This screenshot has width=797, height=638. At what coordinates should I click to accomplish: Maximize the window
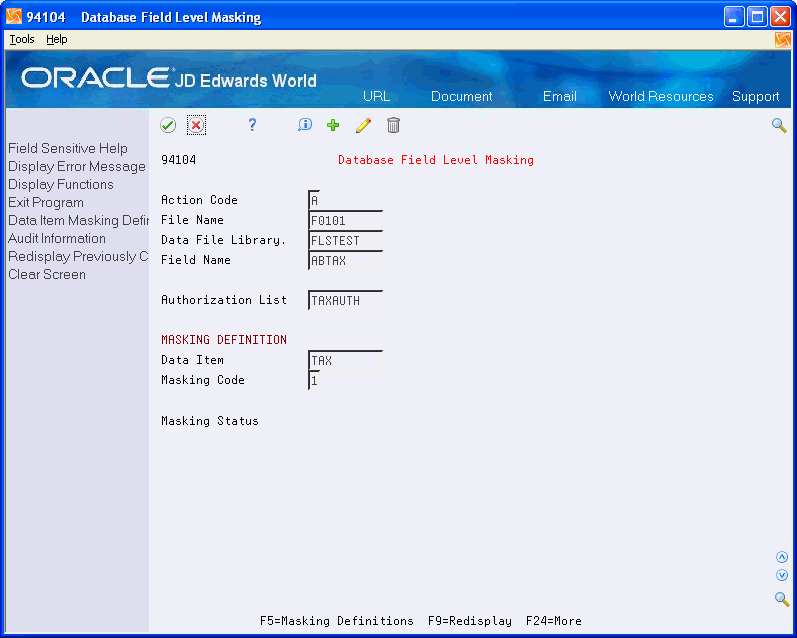[757, 17]
